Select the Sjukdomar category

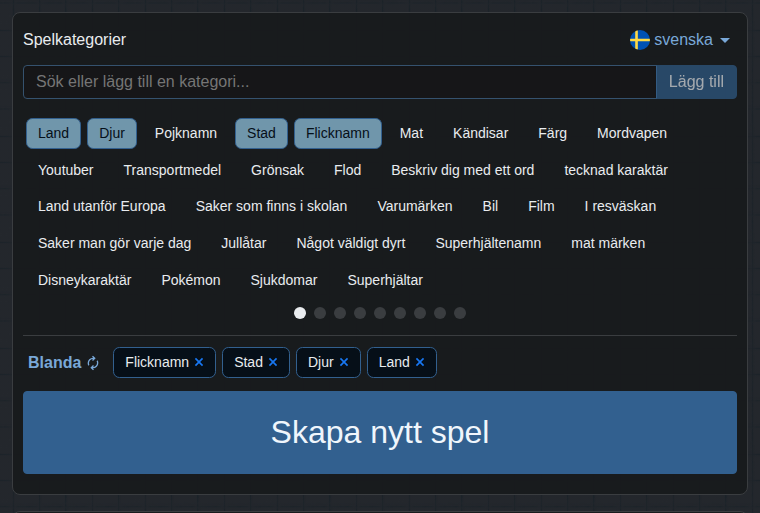click(284, 280)
